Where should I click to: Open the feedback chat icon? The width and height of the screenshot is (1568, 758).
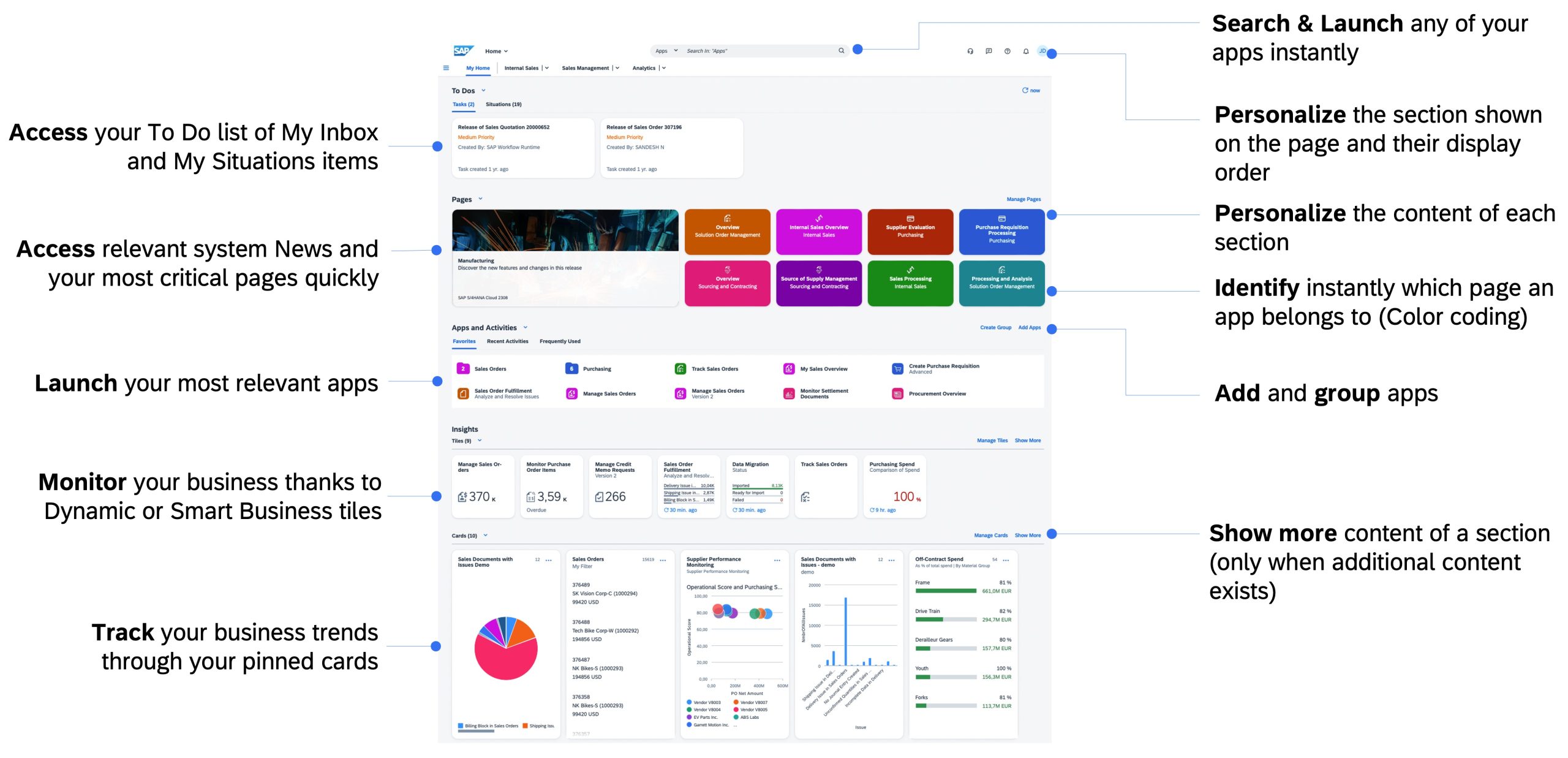coord(989,51)
